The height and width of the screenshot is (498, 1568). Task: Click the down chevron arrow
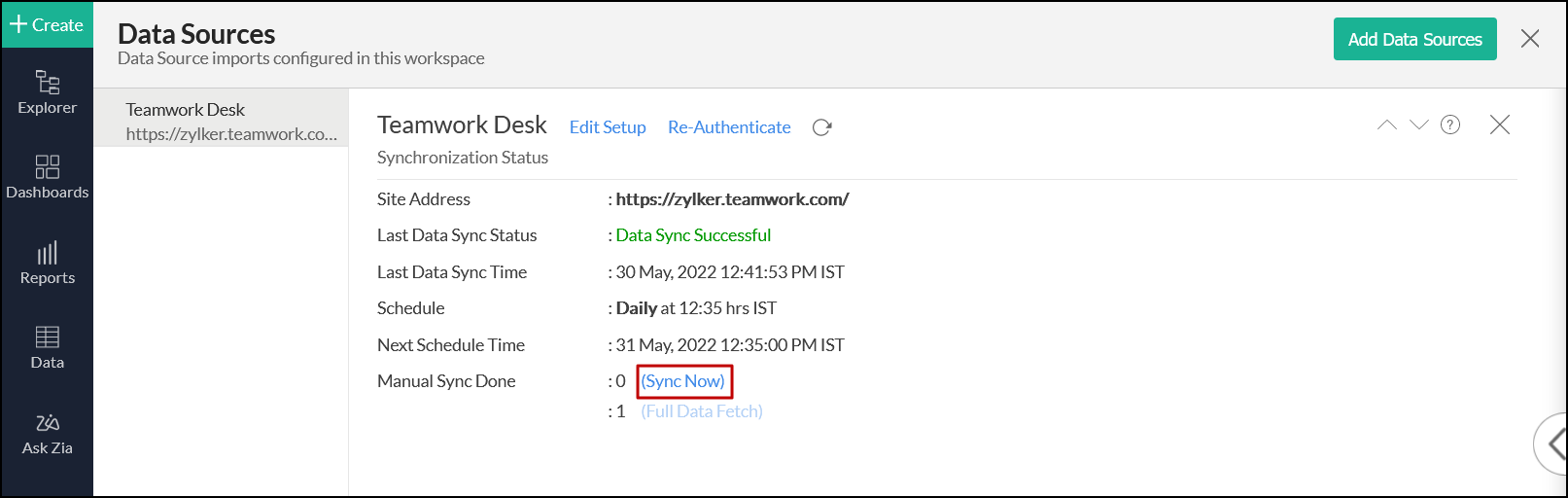pos(1418,124)
